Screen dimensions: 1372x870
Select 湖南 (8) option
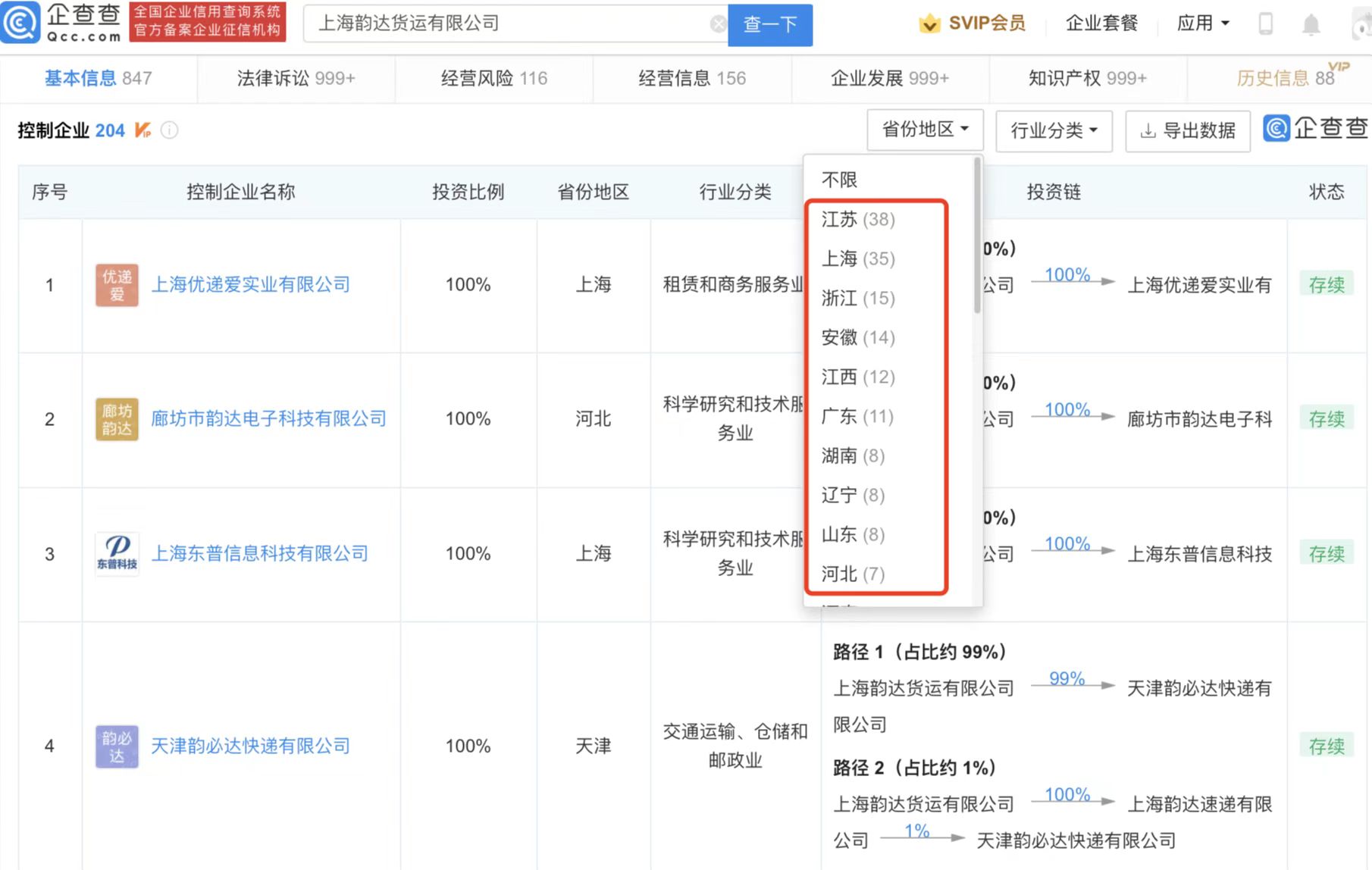point(853,455)
